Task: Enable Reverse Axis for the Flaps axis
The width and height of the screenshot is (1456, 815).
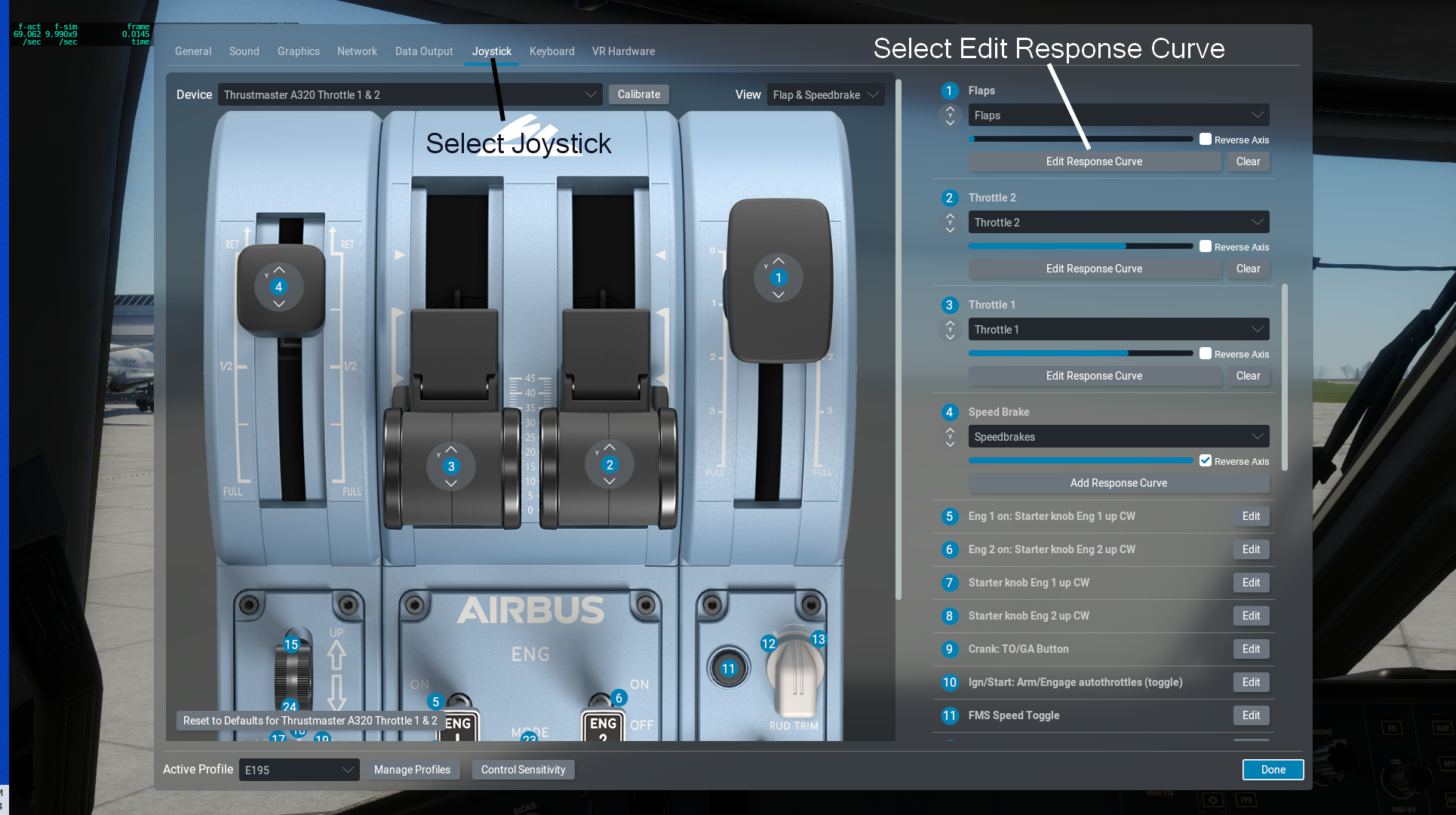Action: tap(1206, 139)
